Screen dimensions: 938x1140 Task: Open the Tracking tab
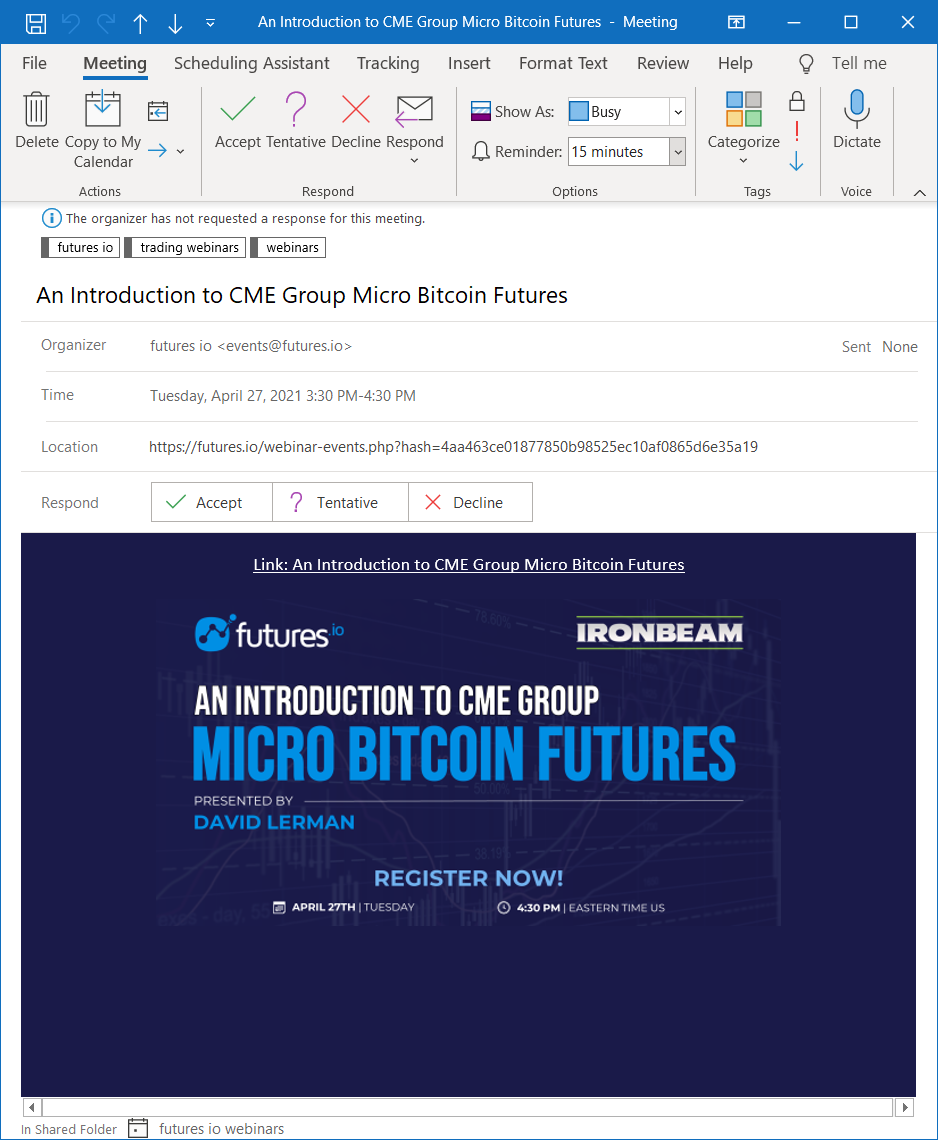tap(388, 63)
